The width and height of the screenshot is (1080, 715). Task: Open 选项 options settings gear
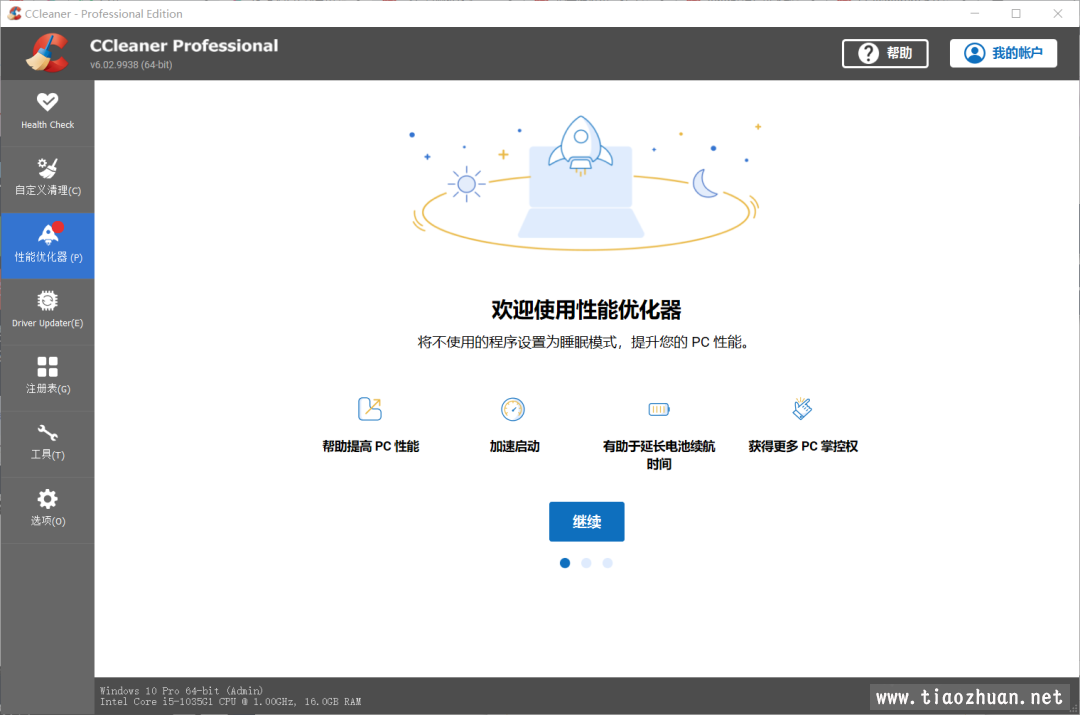pyautogui.click(x=48, y=510)
